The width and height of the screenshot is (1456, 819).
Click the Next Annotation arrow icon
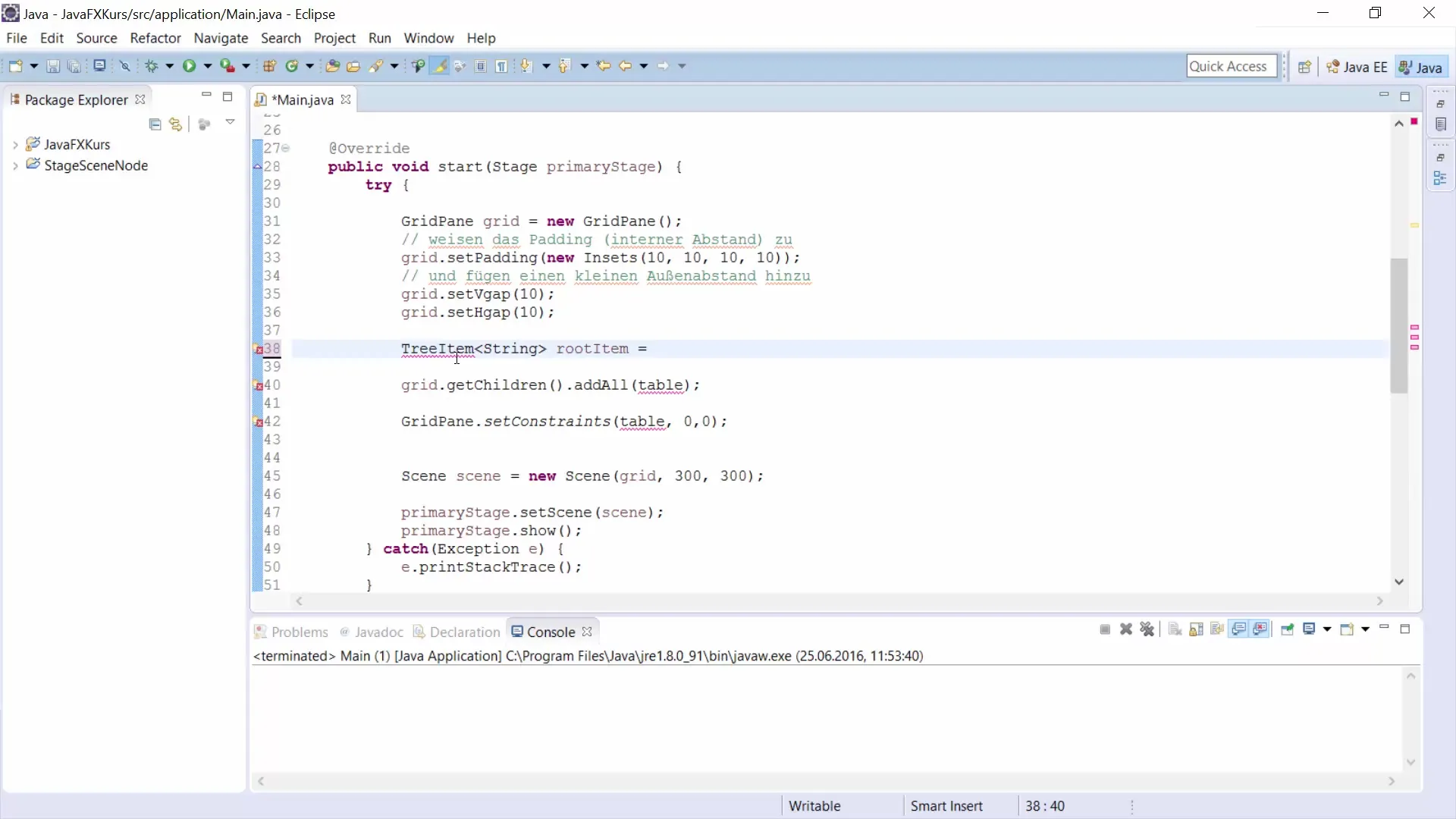526,66
